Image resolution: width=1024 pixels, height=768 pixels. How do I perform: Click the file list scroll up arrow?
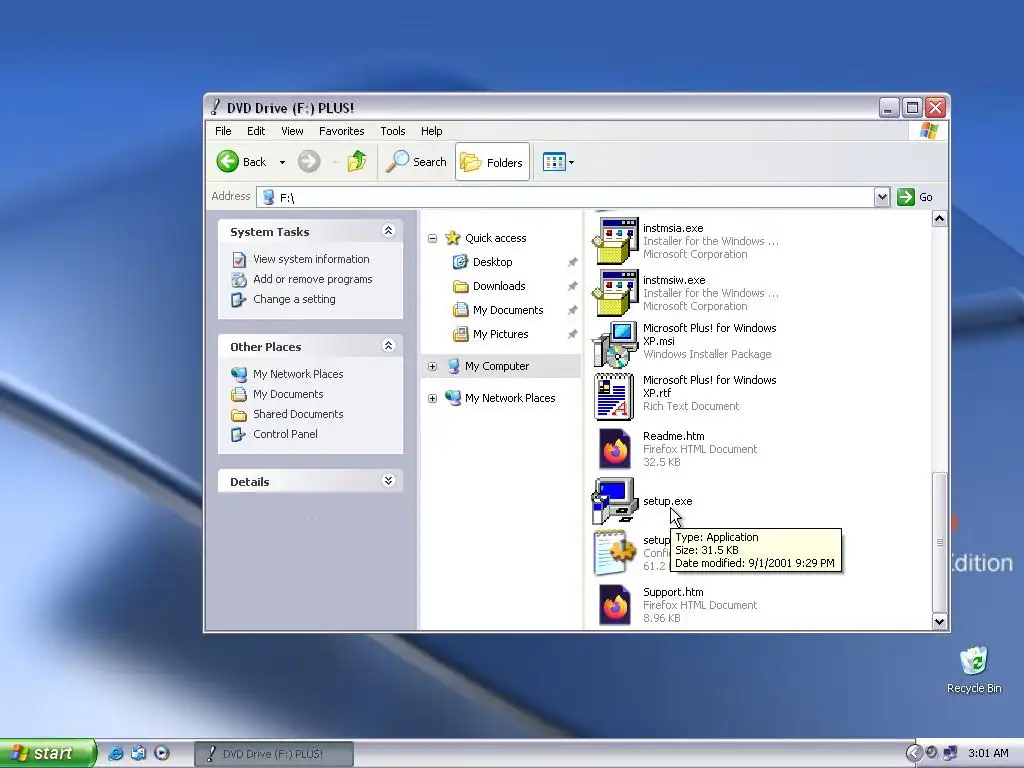[x=939, y=219]
